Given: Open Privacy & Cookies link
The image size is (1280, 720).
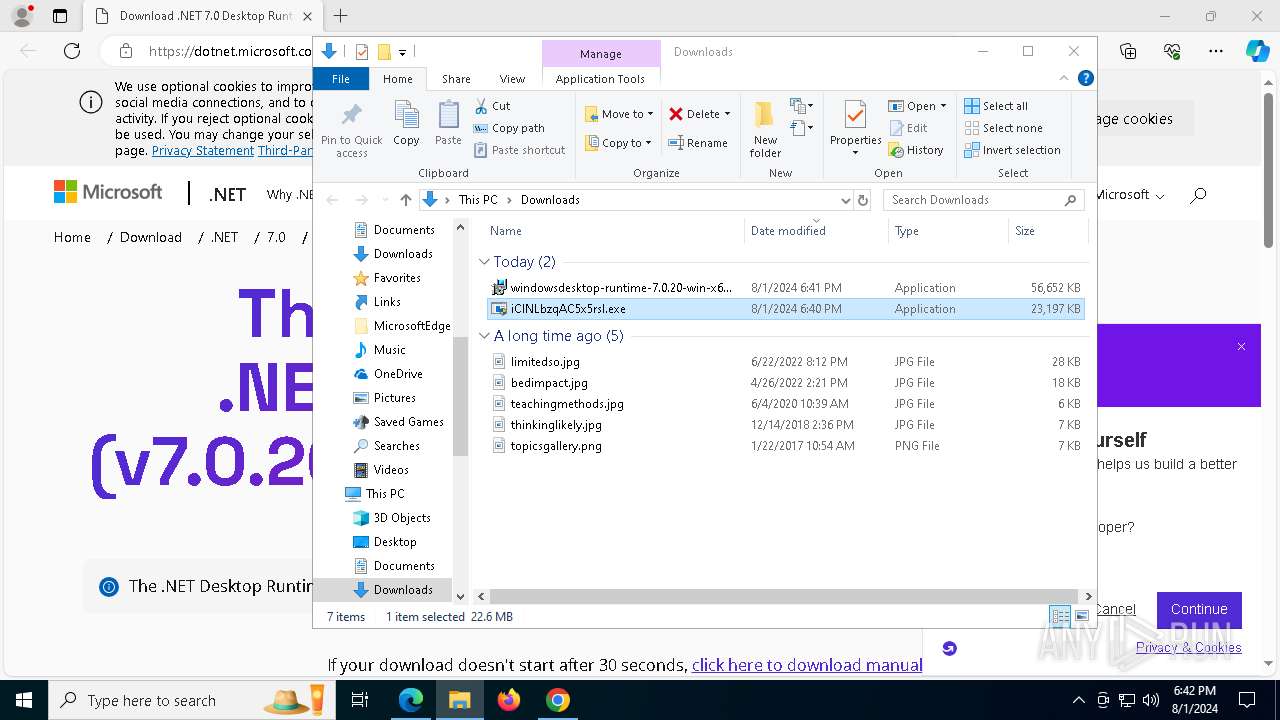Looking at the screenshot, I should tap(1188, 647).
